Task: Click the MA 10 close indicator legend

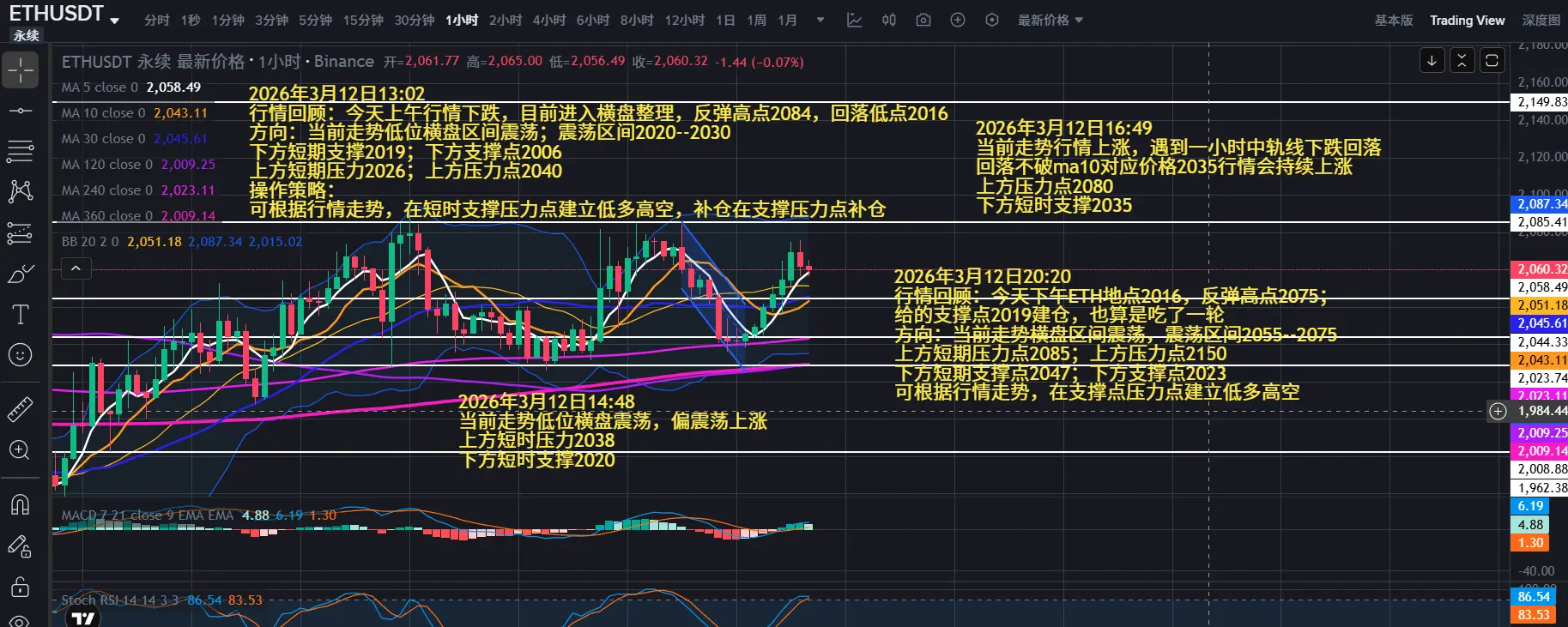Action: (135, 113)
